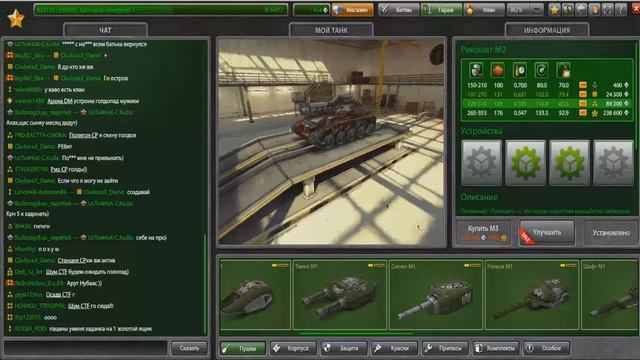Switch to the Припасы supplies tab
640x360 pixels.
[445, 348]
